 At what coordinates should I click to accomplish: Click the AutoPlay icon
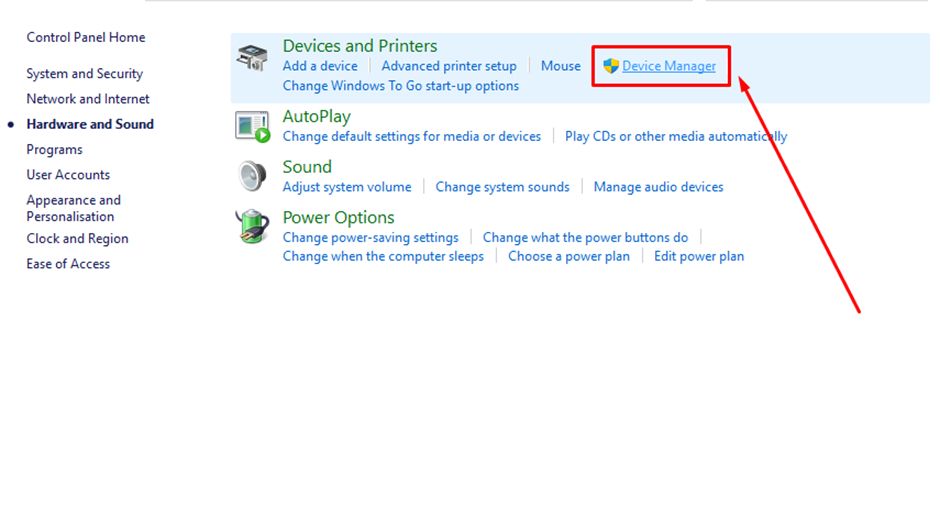[252, 126]
